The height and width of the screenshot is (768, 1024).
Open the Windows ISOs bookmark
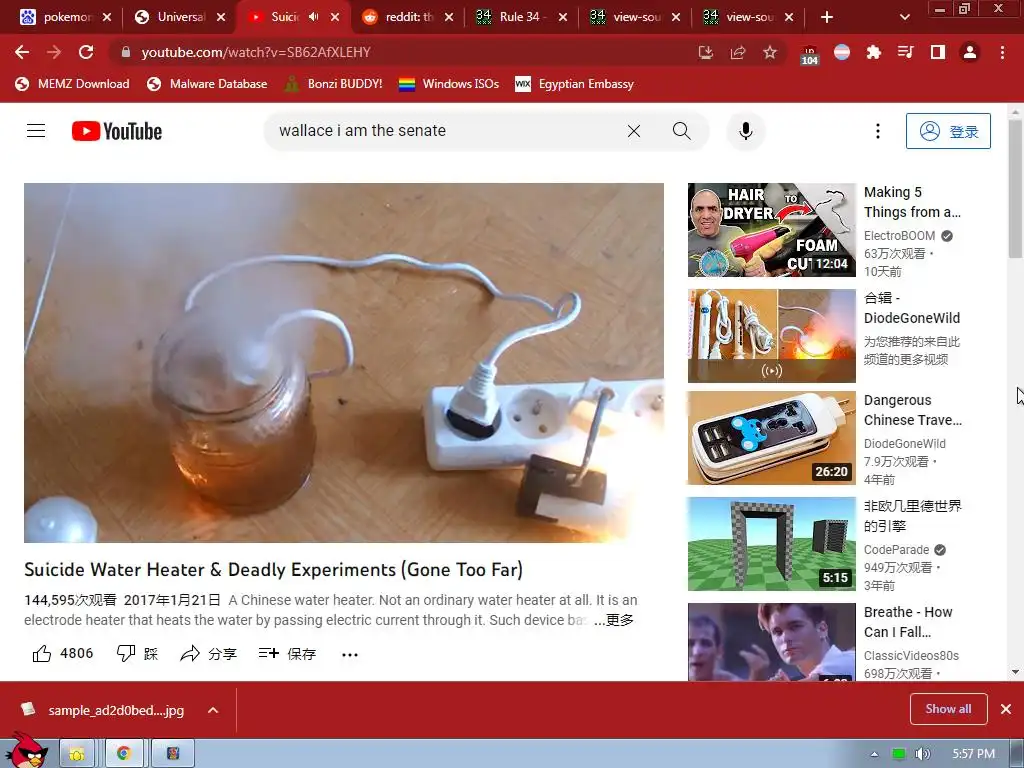(x=449, y=84)
